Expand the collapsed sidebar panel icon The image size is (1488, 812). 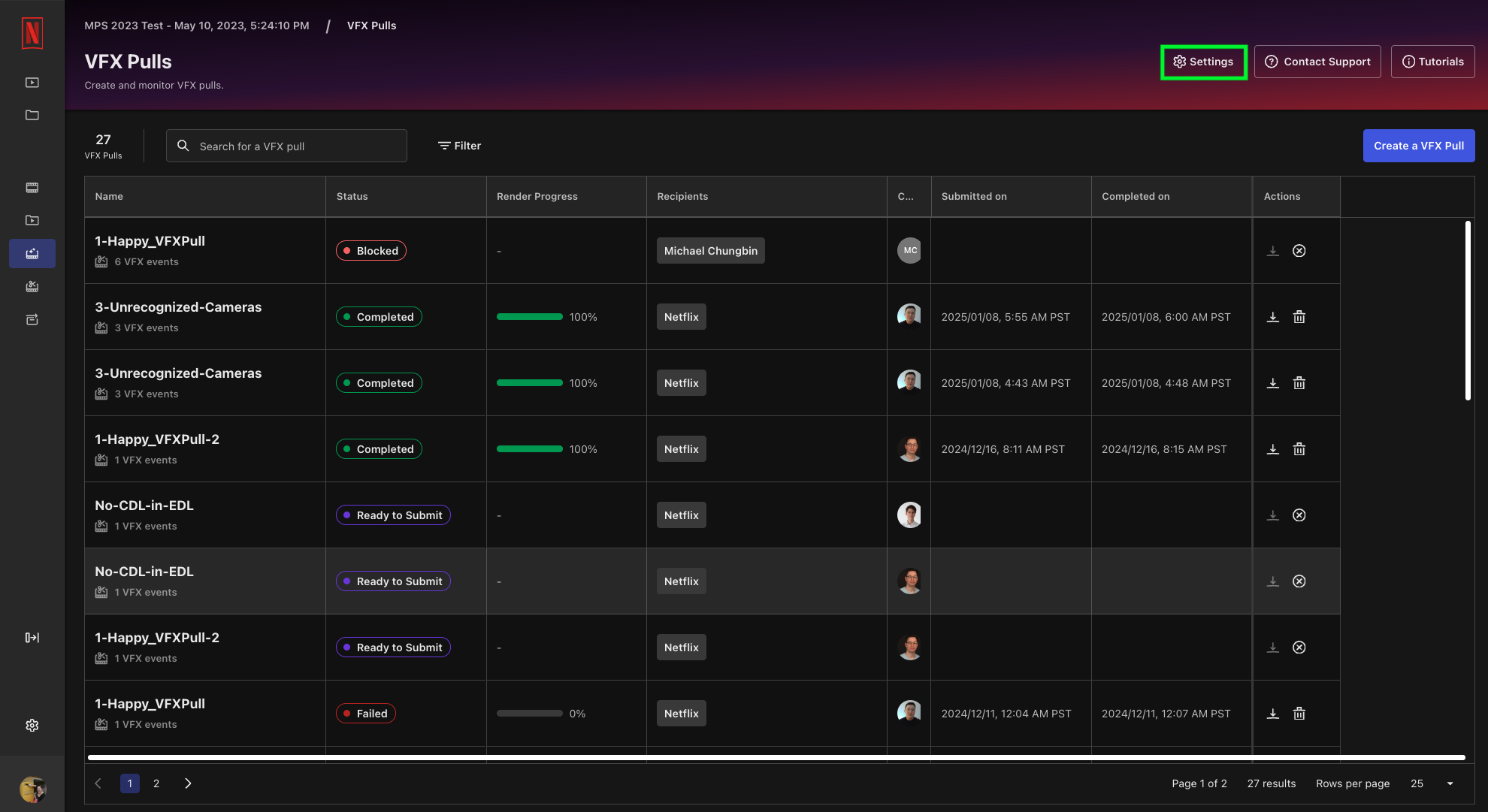pyautogui.click(x=32, y=638)
